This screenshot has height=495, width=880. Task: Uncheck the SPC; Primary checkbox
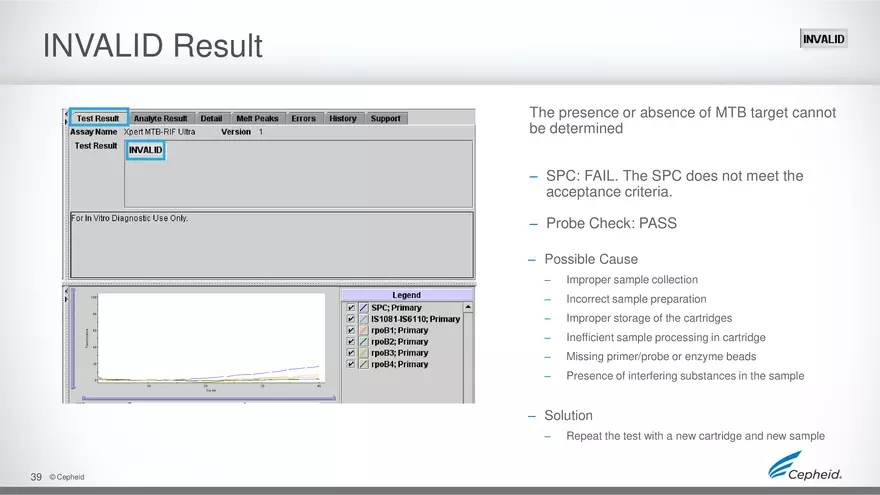[x=350, y=308]
